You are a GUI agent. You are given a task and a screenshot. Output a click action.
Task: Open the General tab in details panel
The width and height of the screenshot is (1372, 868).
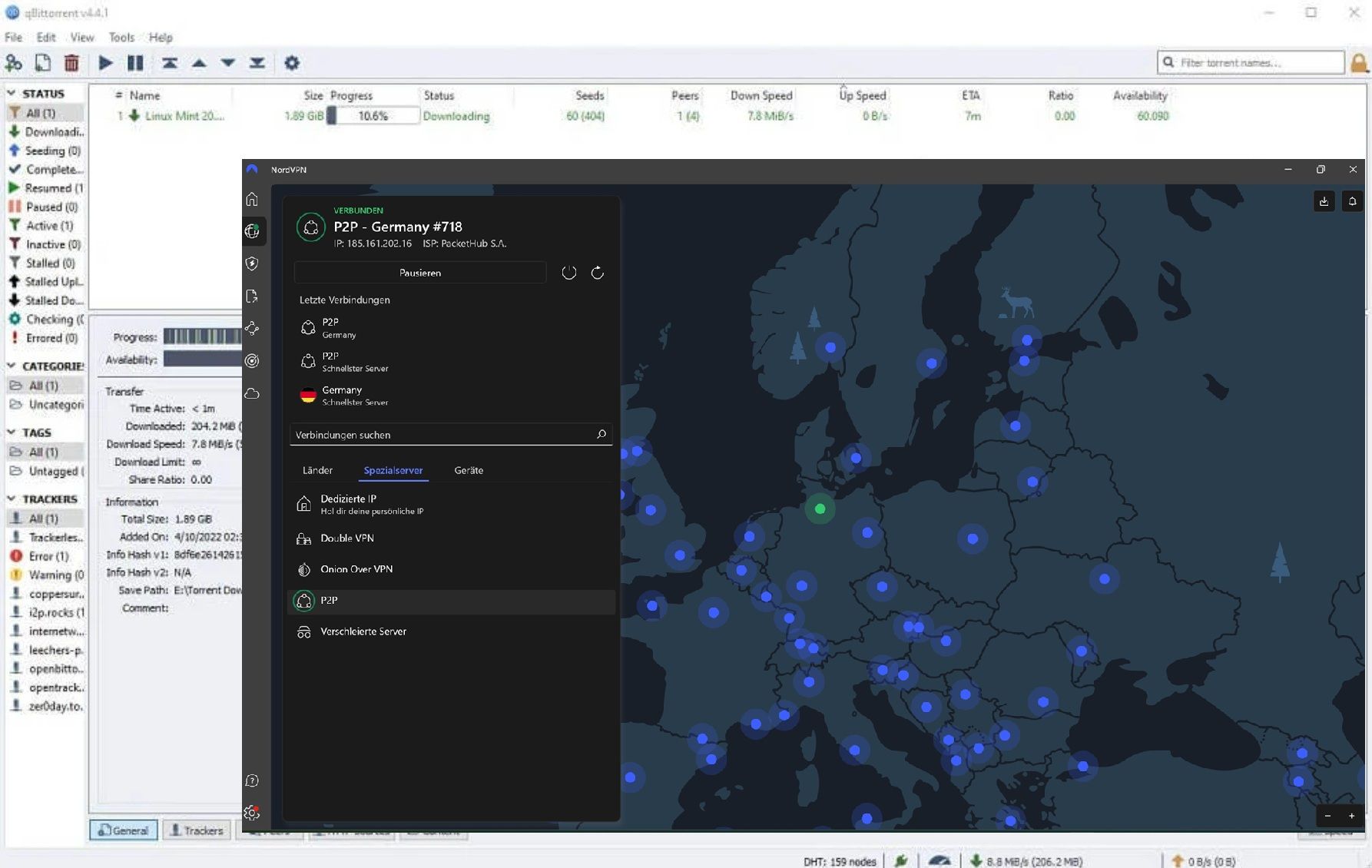tap(124, 830)
